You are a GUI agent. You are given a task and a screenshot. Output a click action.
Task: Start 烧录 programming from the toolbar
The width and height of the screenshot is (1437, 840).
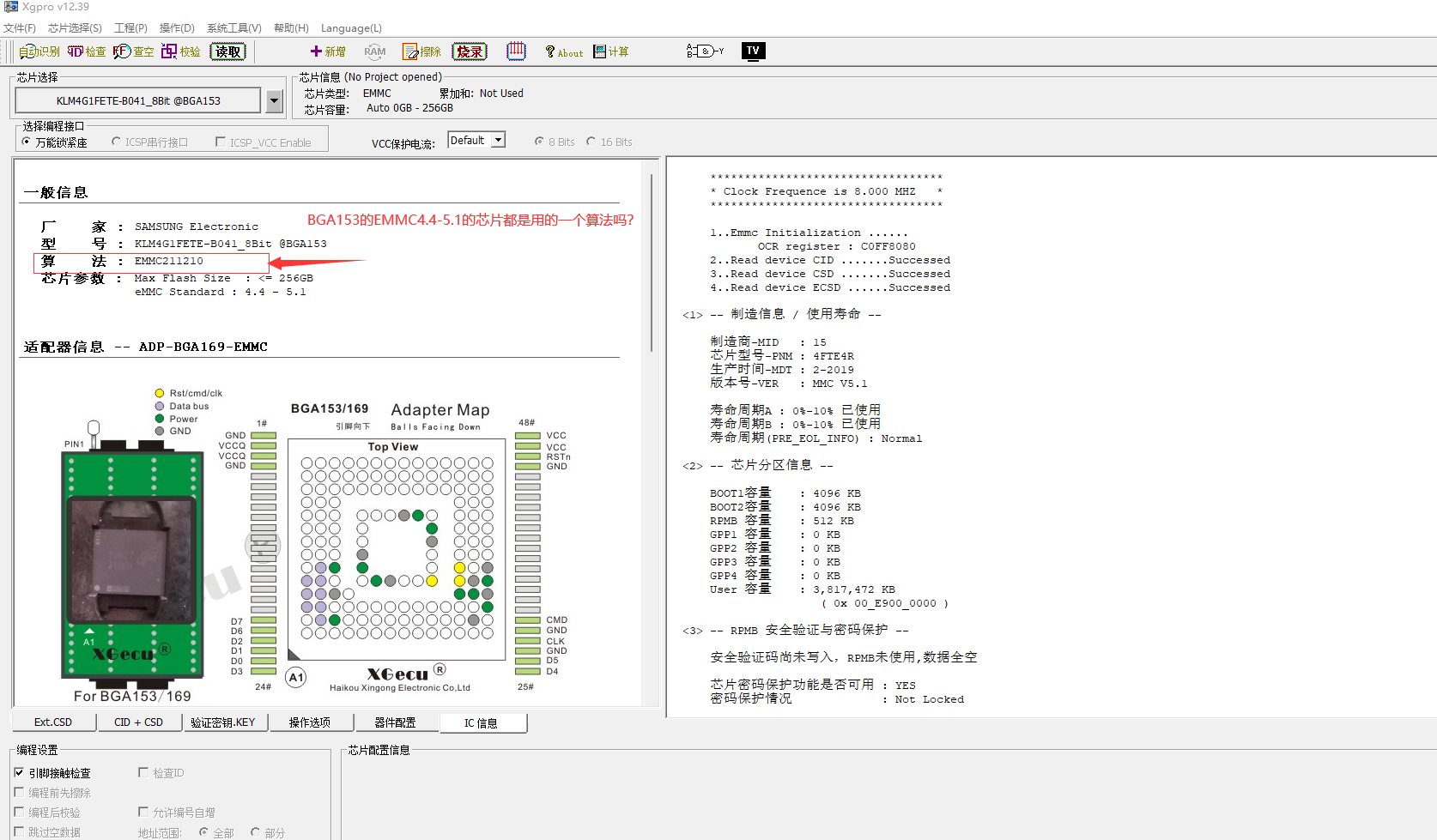470,51
